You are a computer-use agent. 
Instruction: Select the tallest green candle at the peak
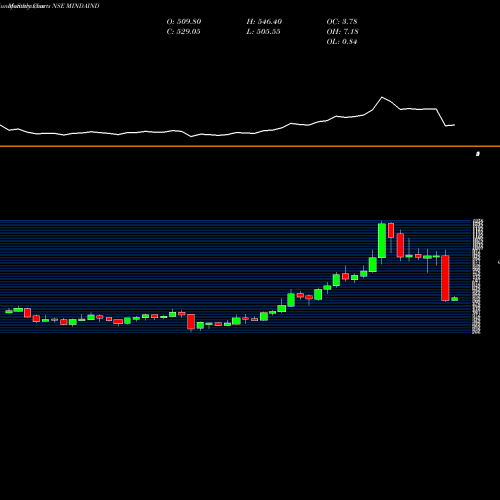382,240
